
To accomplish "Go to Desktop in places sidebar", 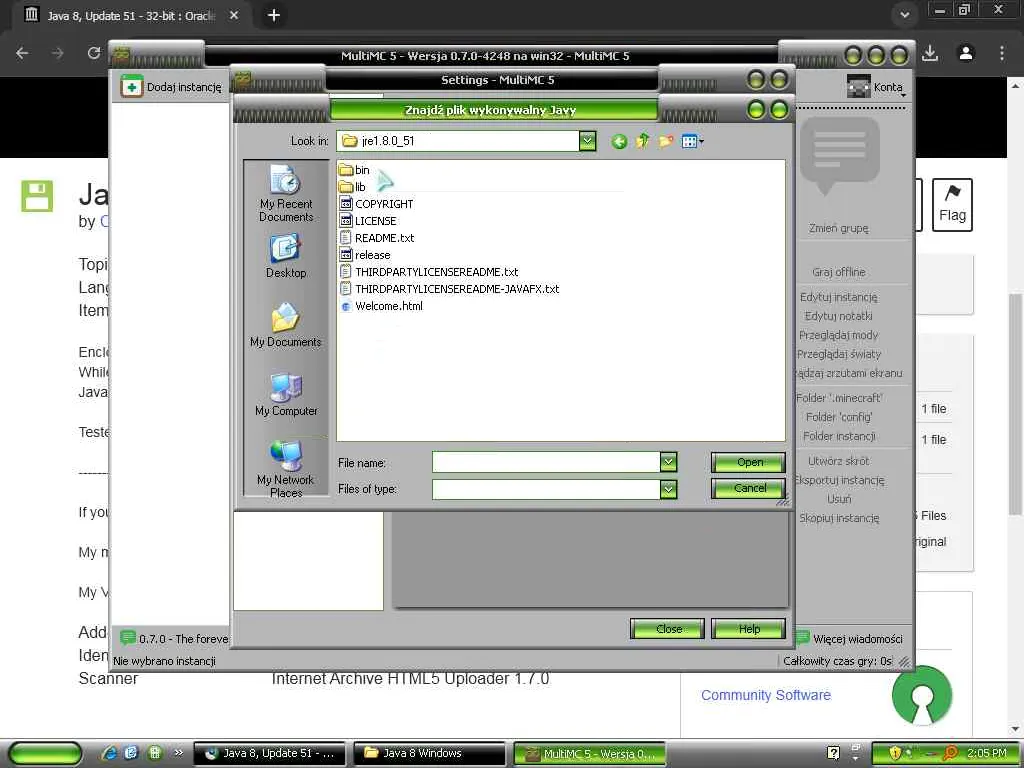I will [285, 257].
